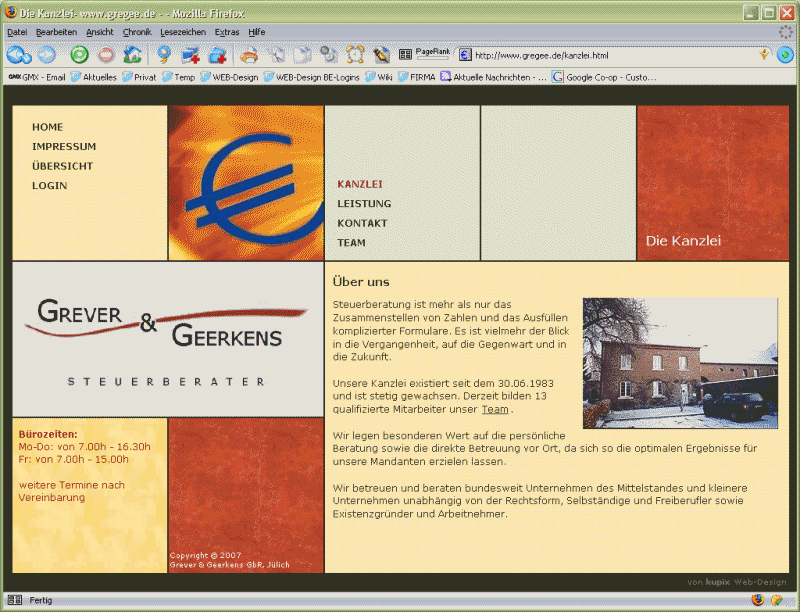Click the browser Back arrow button
The height and width of the screenshot is (612, 800).
[x=19, y=55]
